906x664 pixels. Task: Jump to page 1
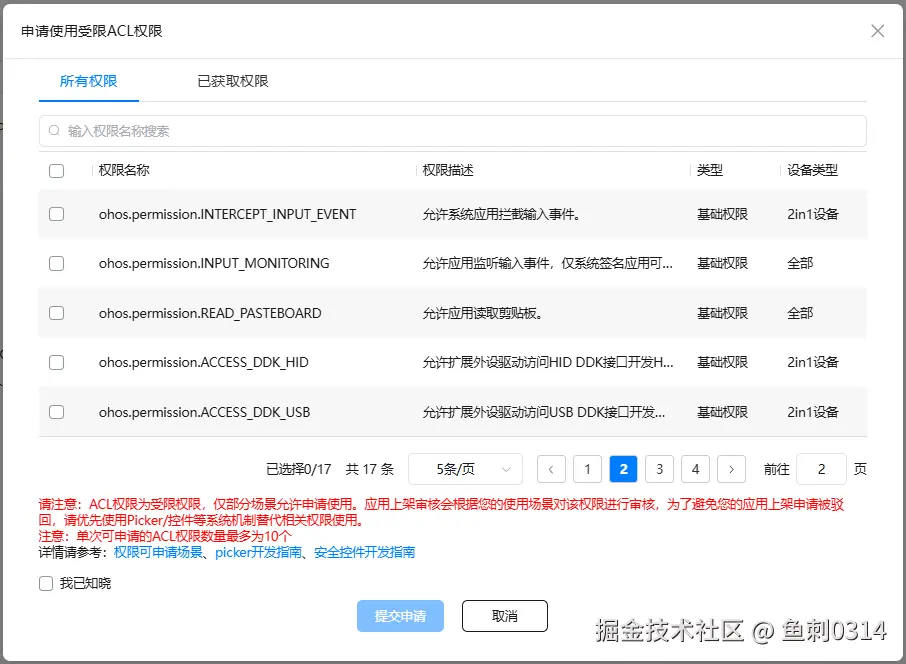587,469
